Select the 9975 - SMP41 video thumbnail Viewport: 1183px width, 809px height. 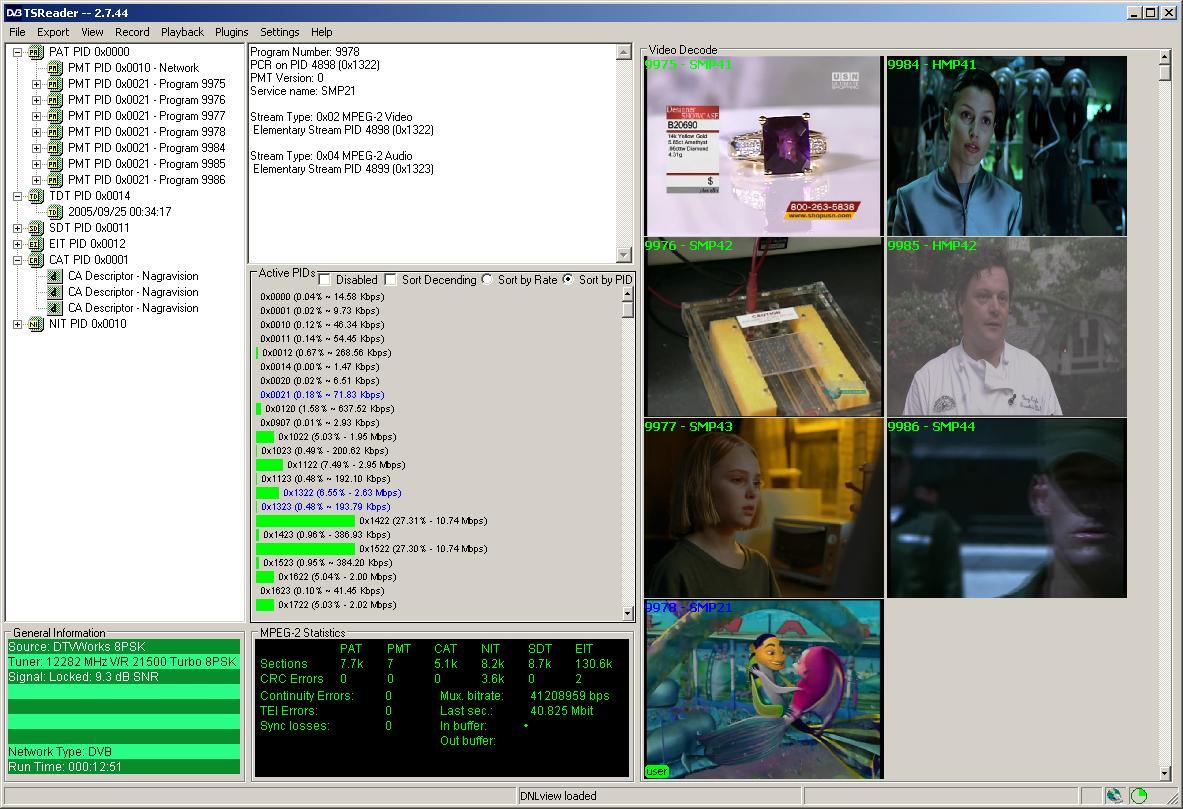[x=764, y=146]
